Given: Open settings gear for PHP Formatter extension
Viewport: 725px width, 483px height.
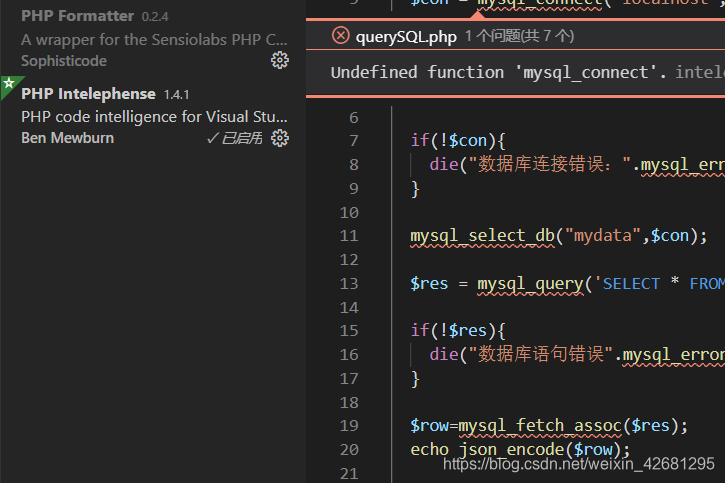Looking at the screenshot, I should [x=280, y=60].
